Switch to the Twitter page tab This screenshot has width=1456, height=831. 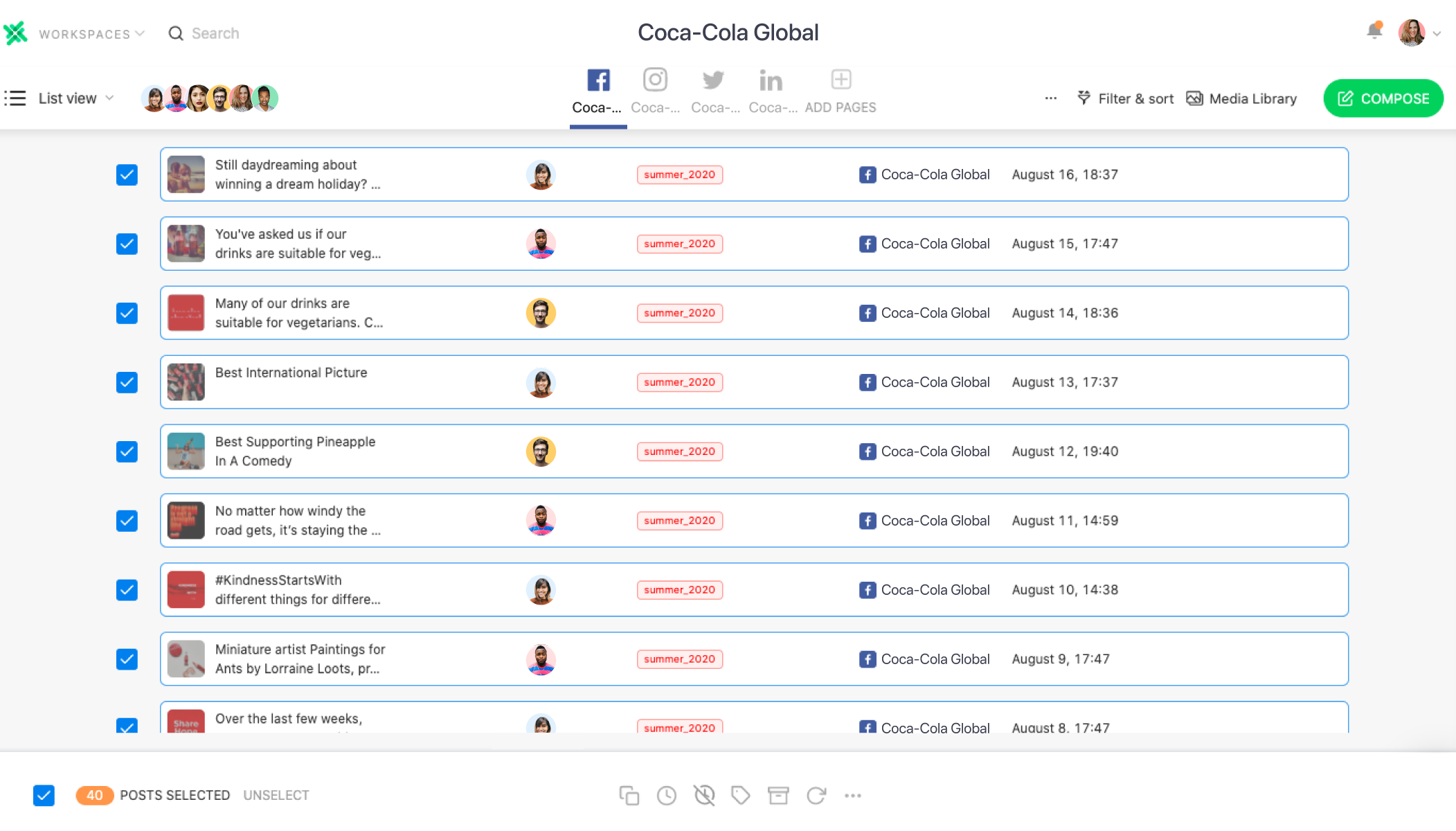coord(714,91)
